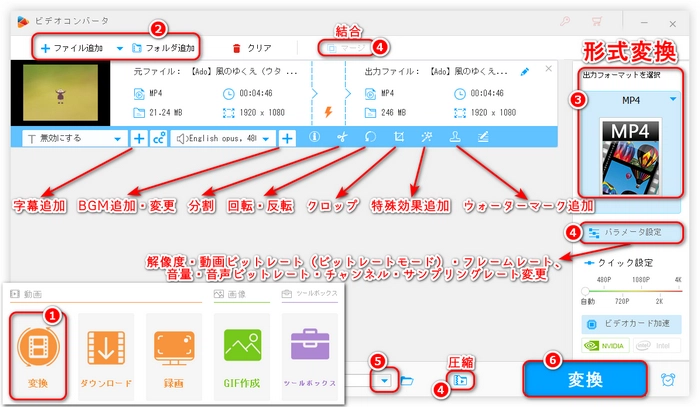Click the ファイル追加 (add file) button

pos(71,48)
